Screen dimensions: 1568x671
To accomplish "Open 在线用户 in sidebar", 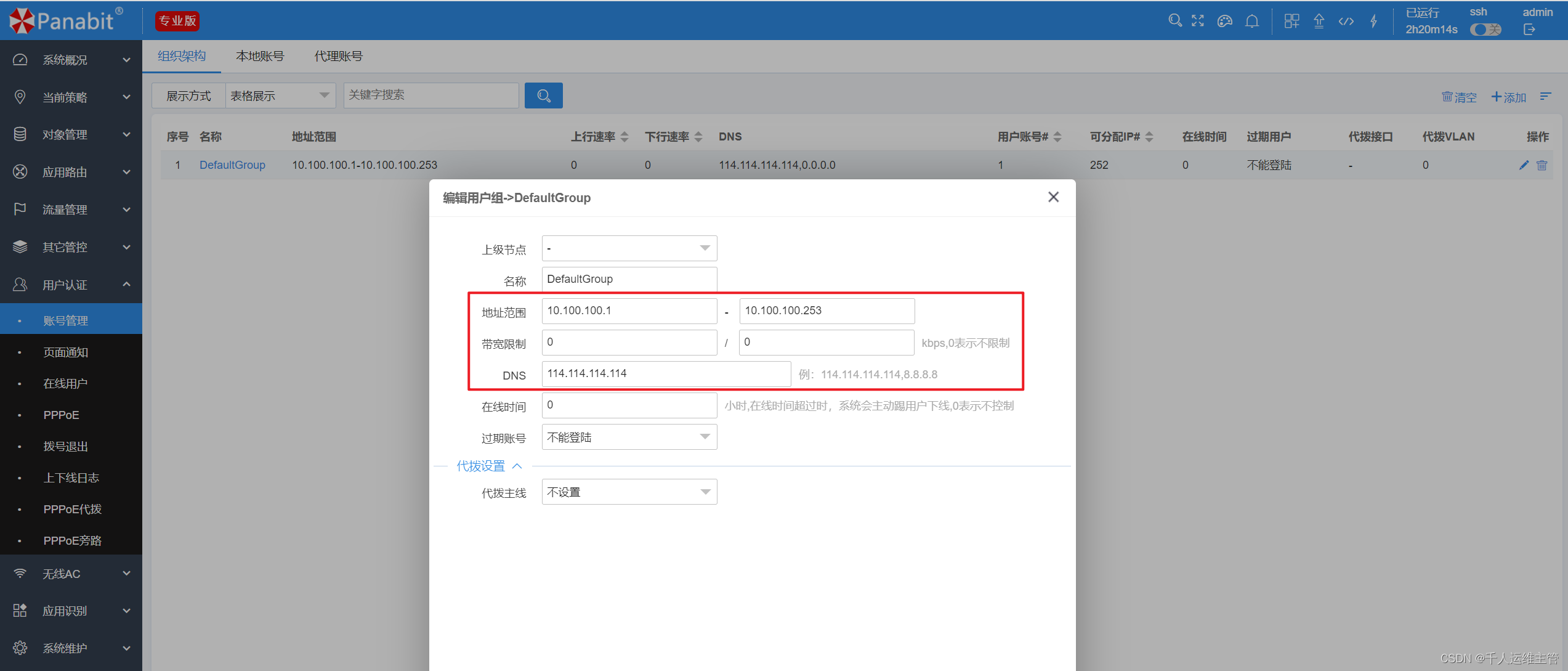I will pyautogui.click(x=71, y=384).
